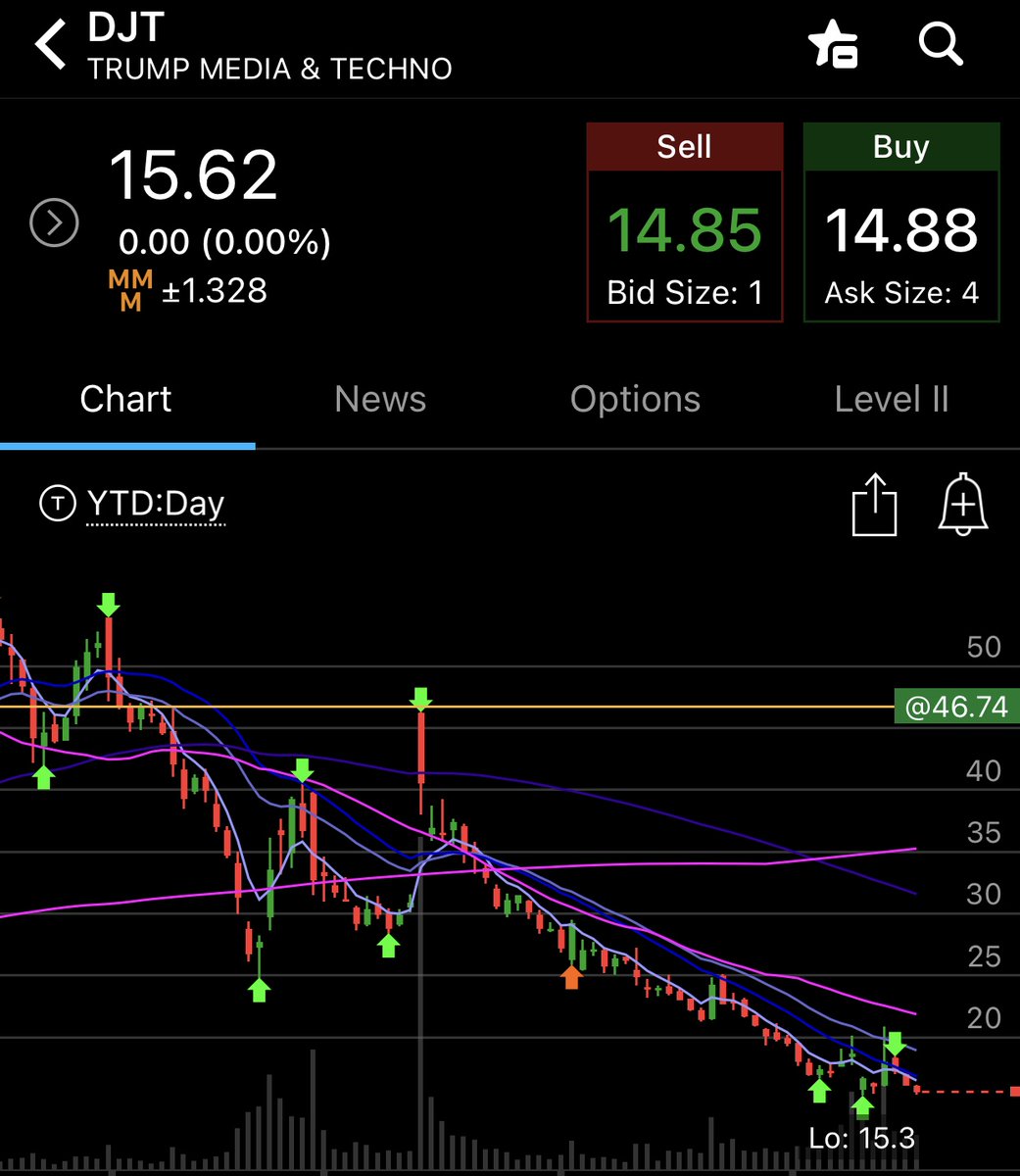Tap the 0.00 (0.00%) change value
1020x1176 pixels.
(x=224, y=242)
